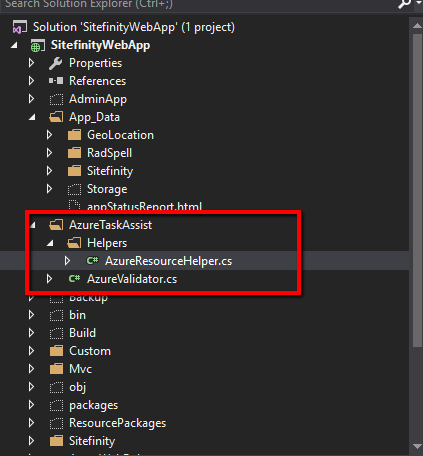Image resolution: width=423 pixels, height=456 pixels.
Task: Expand the AdminApp folder
Action: [x=31, y=99]
